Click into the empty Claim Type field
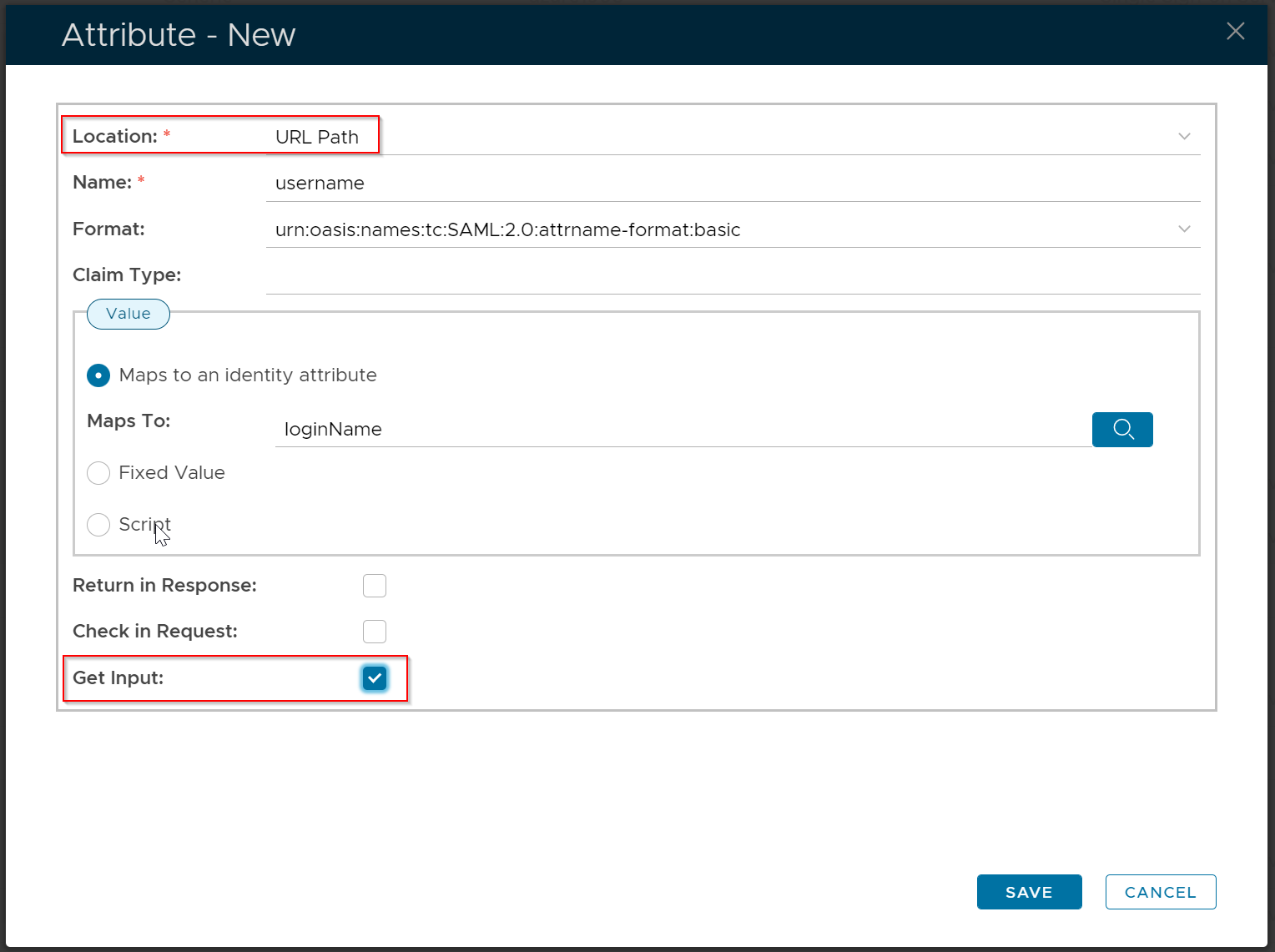 (731, 276)
